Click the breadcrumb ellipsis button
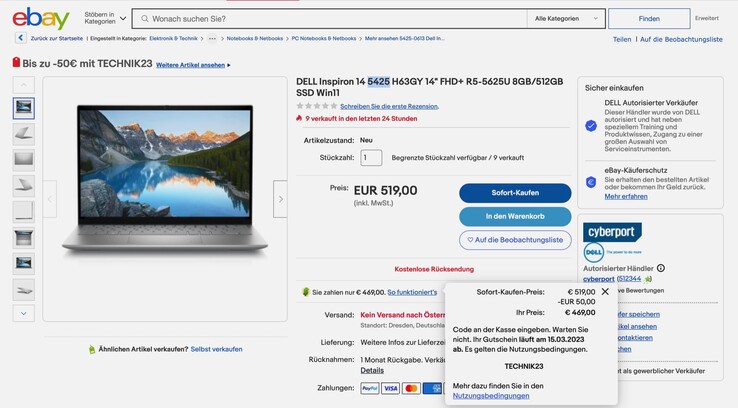 pyautogui.click(x=212, y=39)
